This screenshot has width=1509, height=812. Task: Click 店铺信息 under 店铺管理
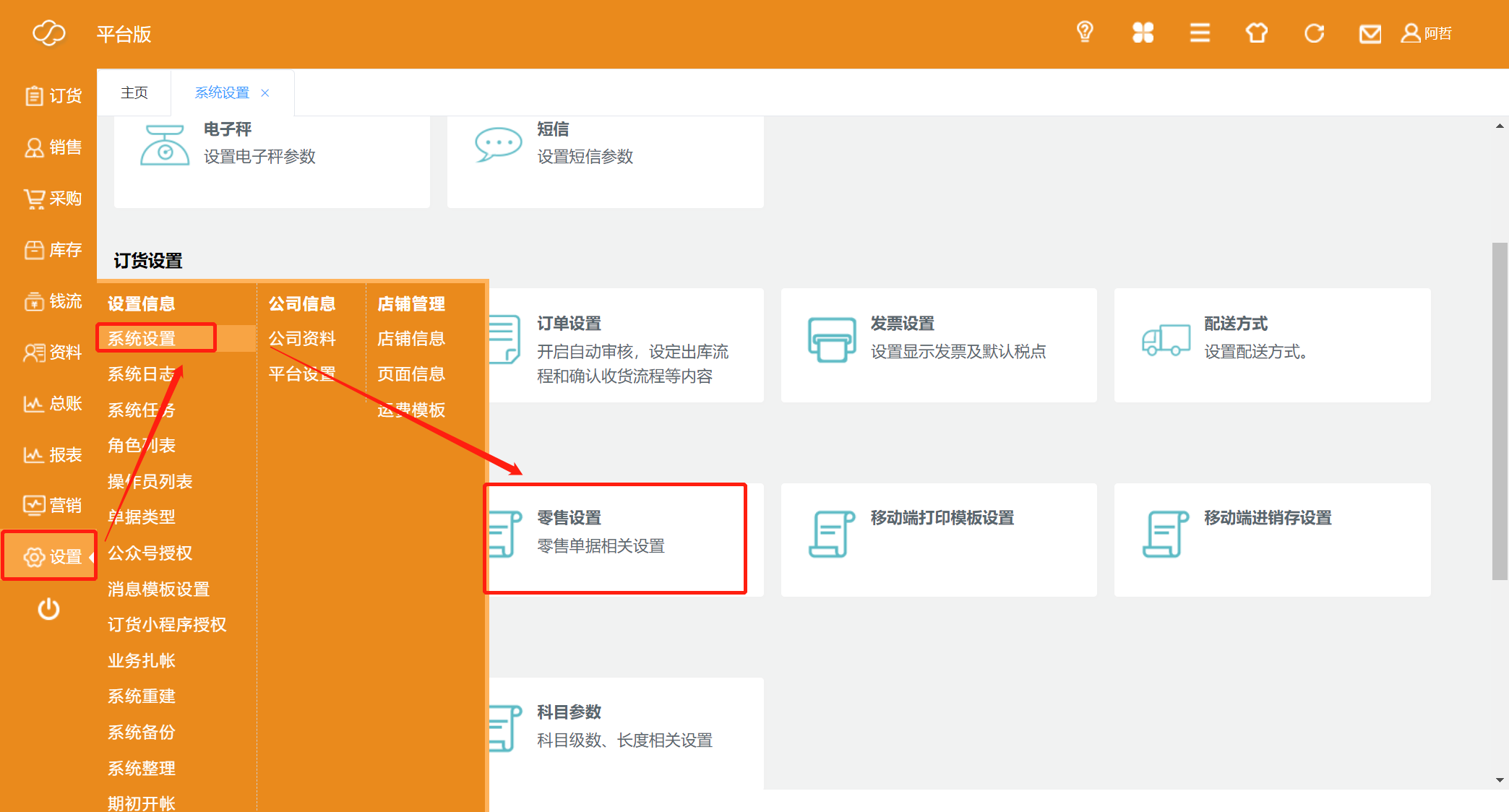click(x=411, y=339)
